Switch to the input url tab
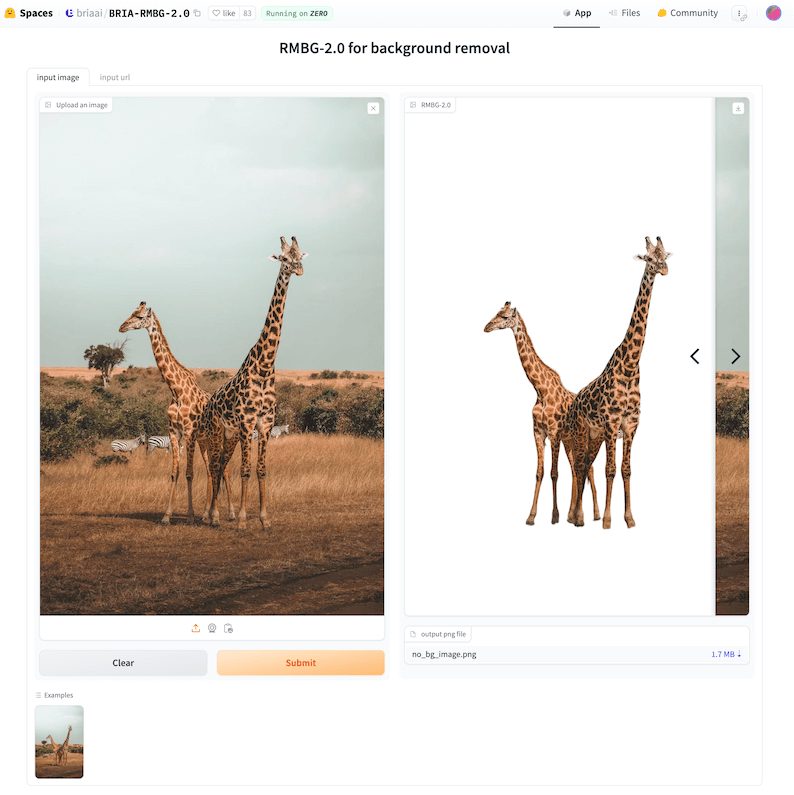The image size is (794, 795). click(x=115, y=77)
